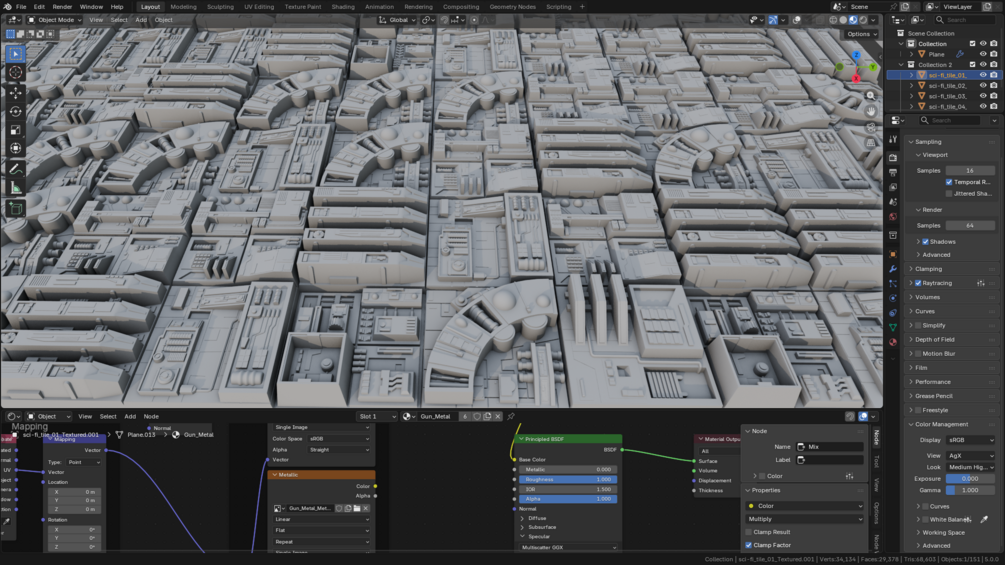Open the Material properties tab icon
This screenshot has width=1005, height=565.
pyautogui.click(x=893, y=342)
